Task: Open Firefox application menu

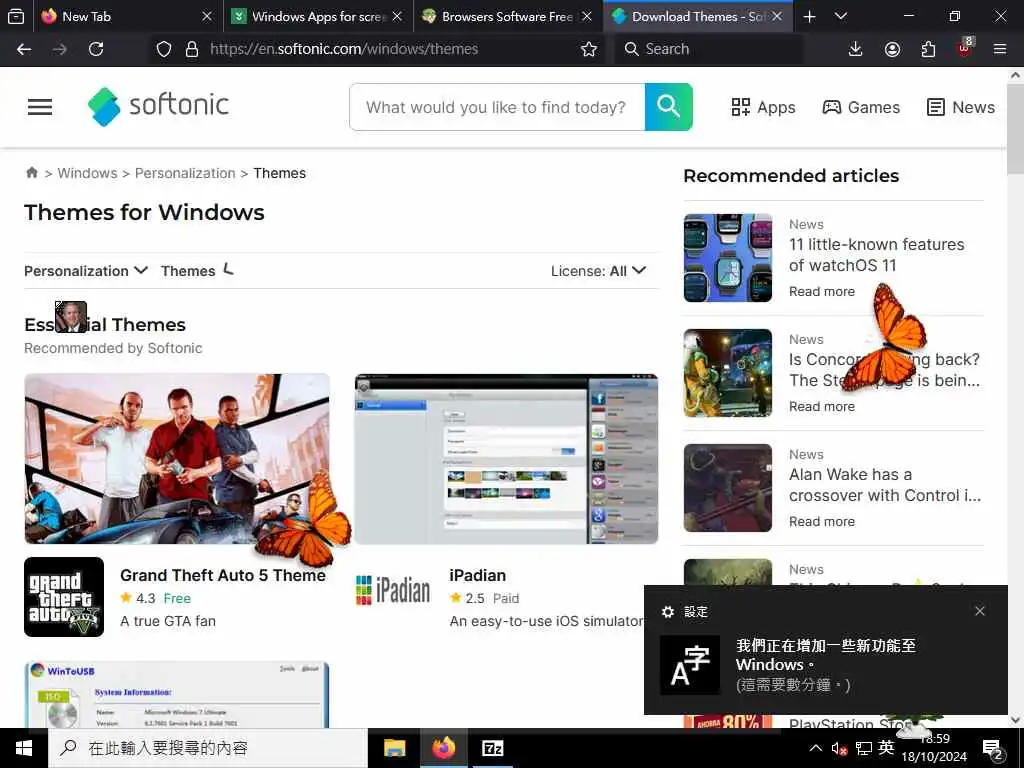Action: point(999,49)
